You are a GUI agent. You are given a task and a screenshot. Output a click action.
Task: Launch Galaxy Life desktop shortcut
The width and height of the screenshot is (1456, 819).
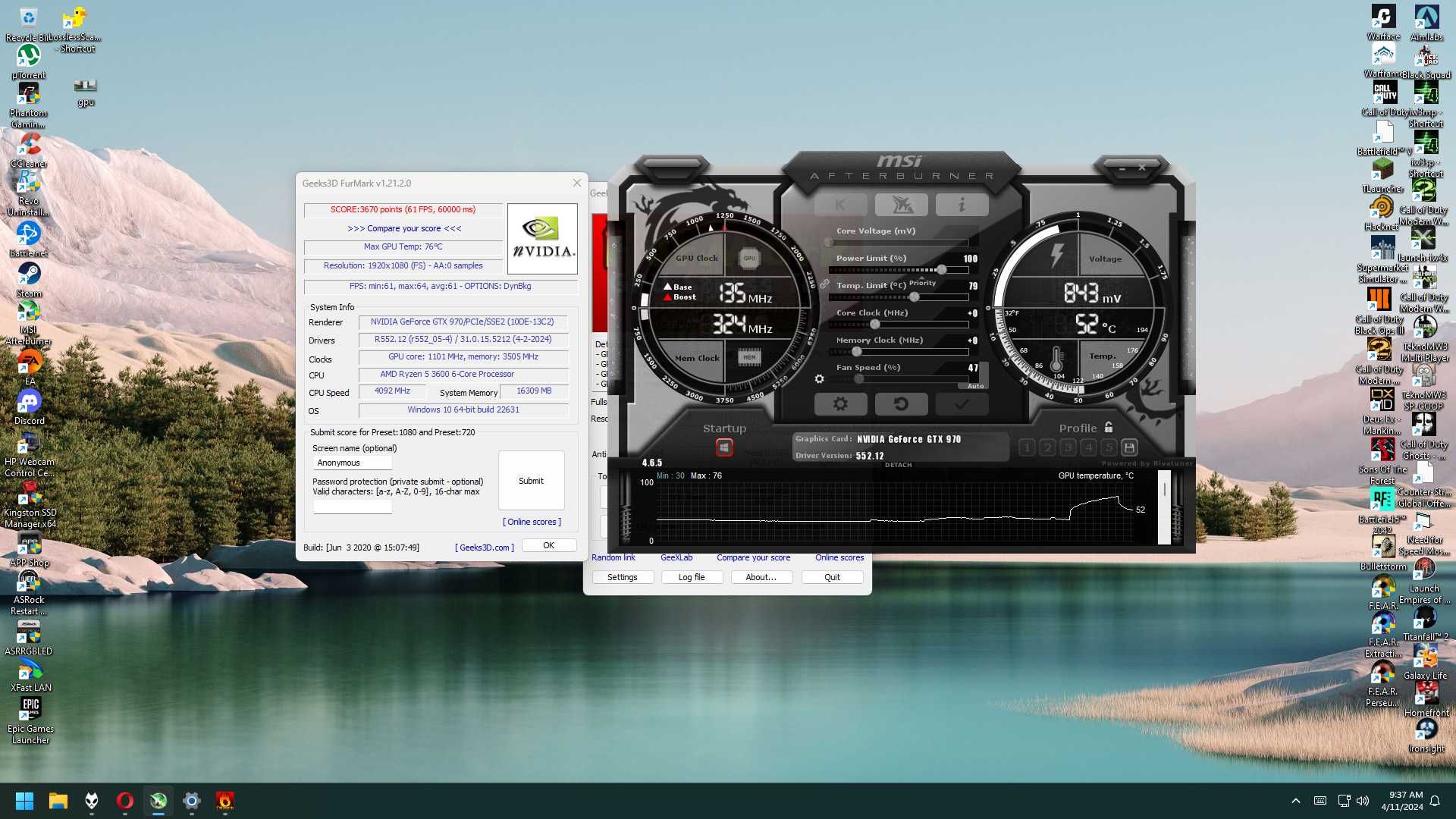point(1425,662)
